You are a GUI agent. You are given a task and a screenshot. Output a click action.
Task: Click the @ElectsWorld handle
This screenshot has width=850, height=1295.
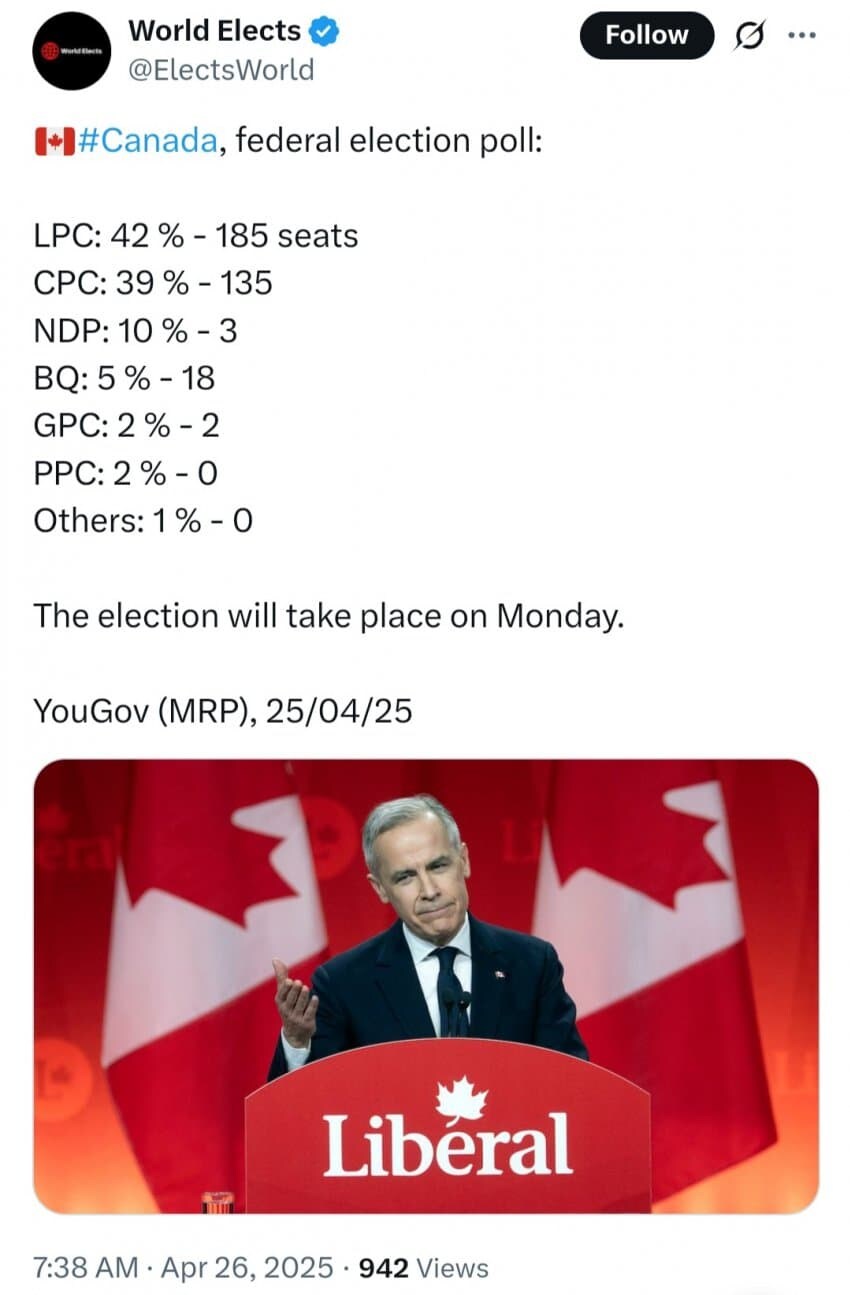click(220, 69)
